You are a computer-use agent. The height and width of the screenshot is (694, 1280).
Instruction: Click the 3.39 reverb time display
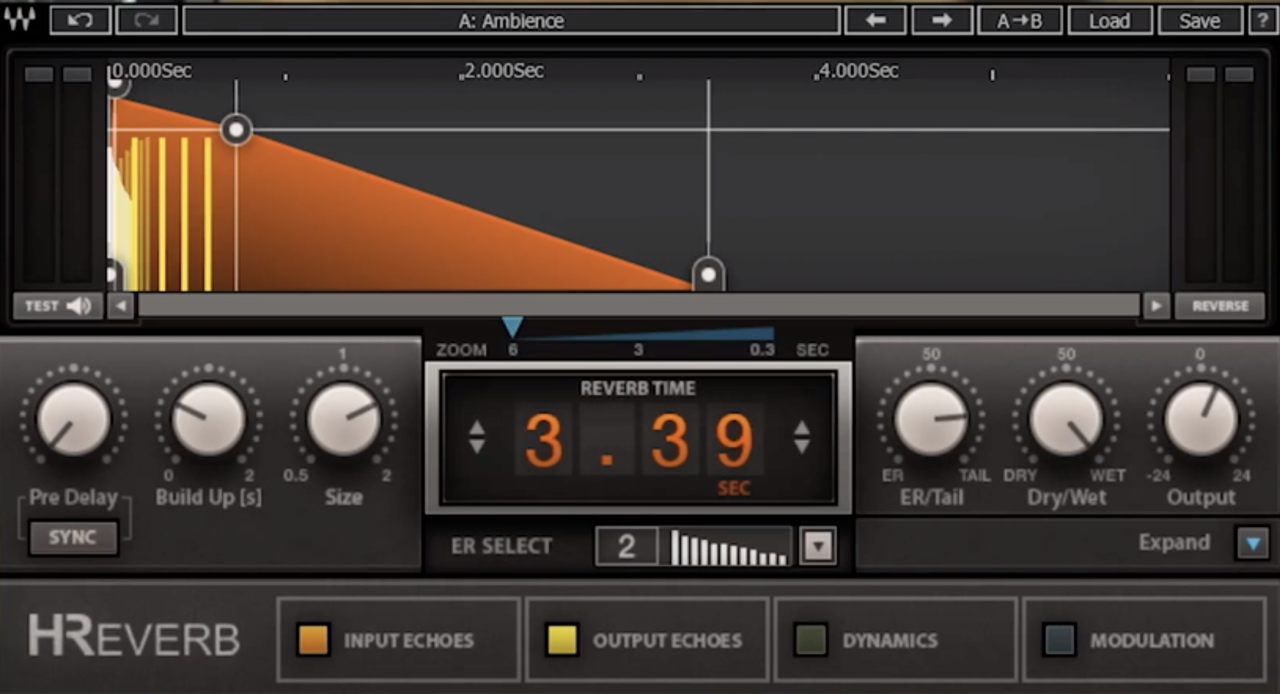click(639, 440)
